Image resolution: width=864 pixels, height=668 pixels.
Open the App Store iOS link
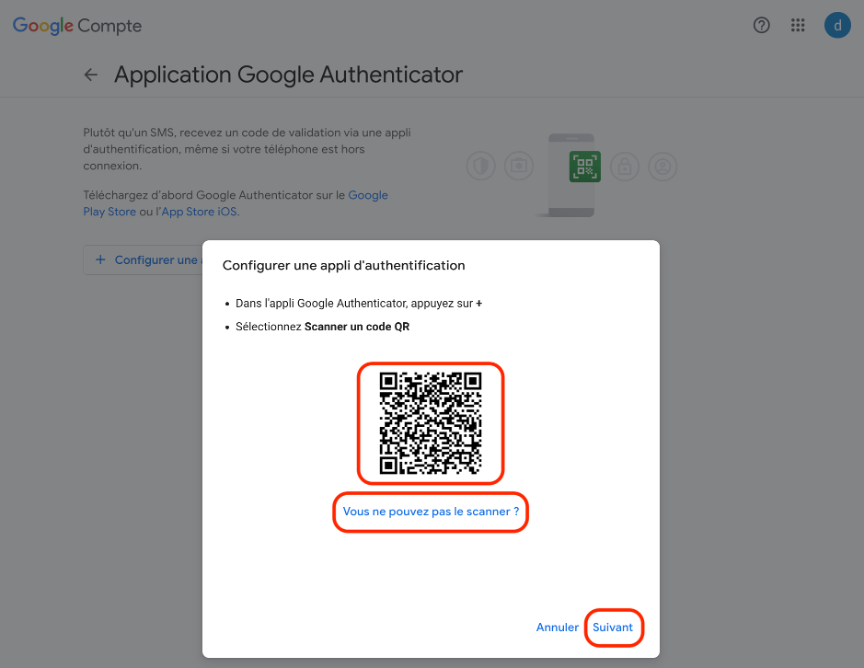(199, 212)
